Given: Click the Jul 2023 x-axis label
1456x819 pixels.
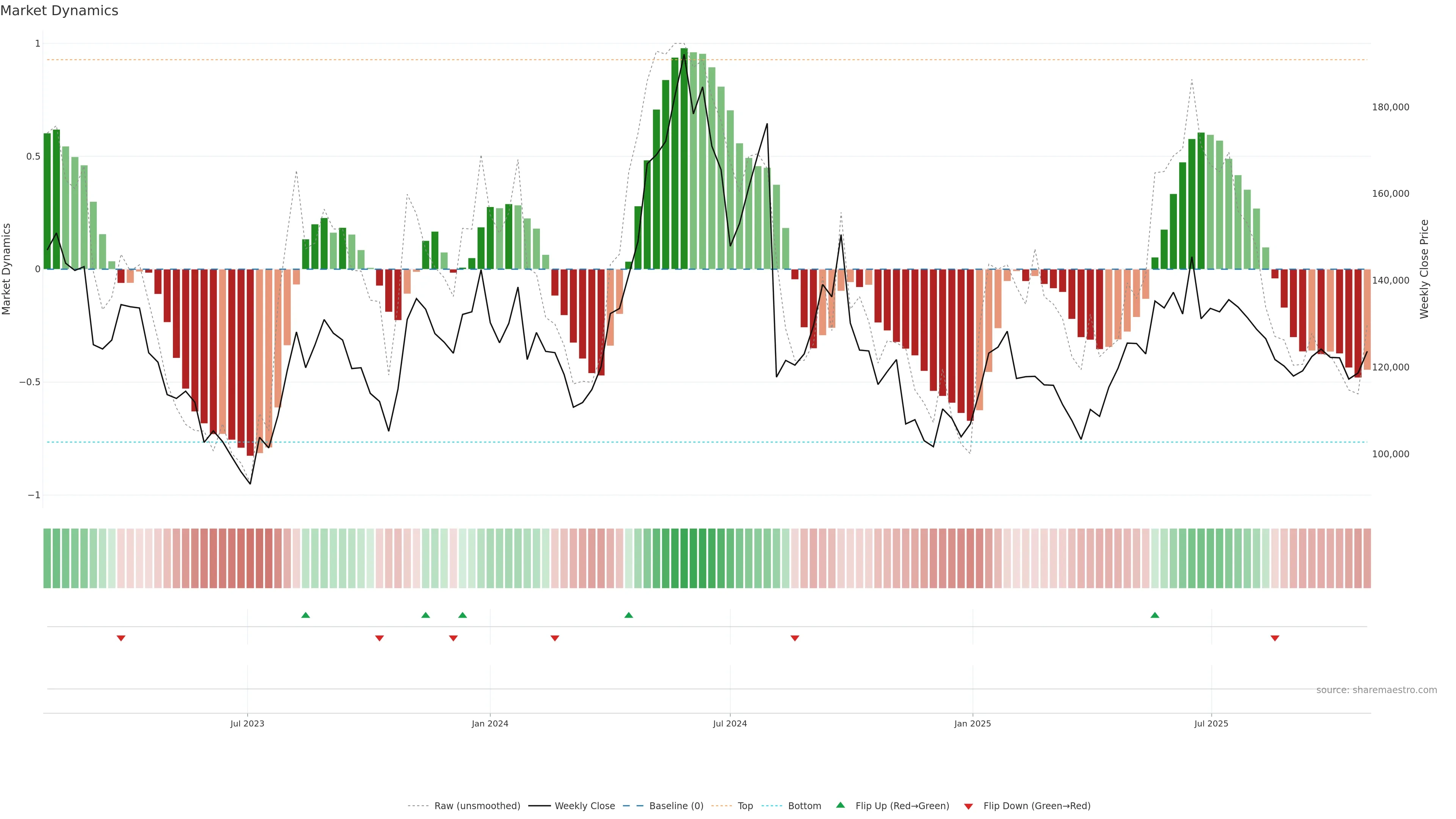Looking at the screenshot, I should (x=247, y=723).
